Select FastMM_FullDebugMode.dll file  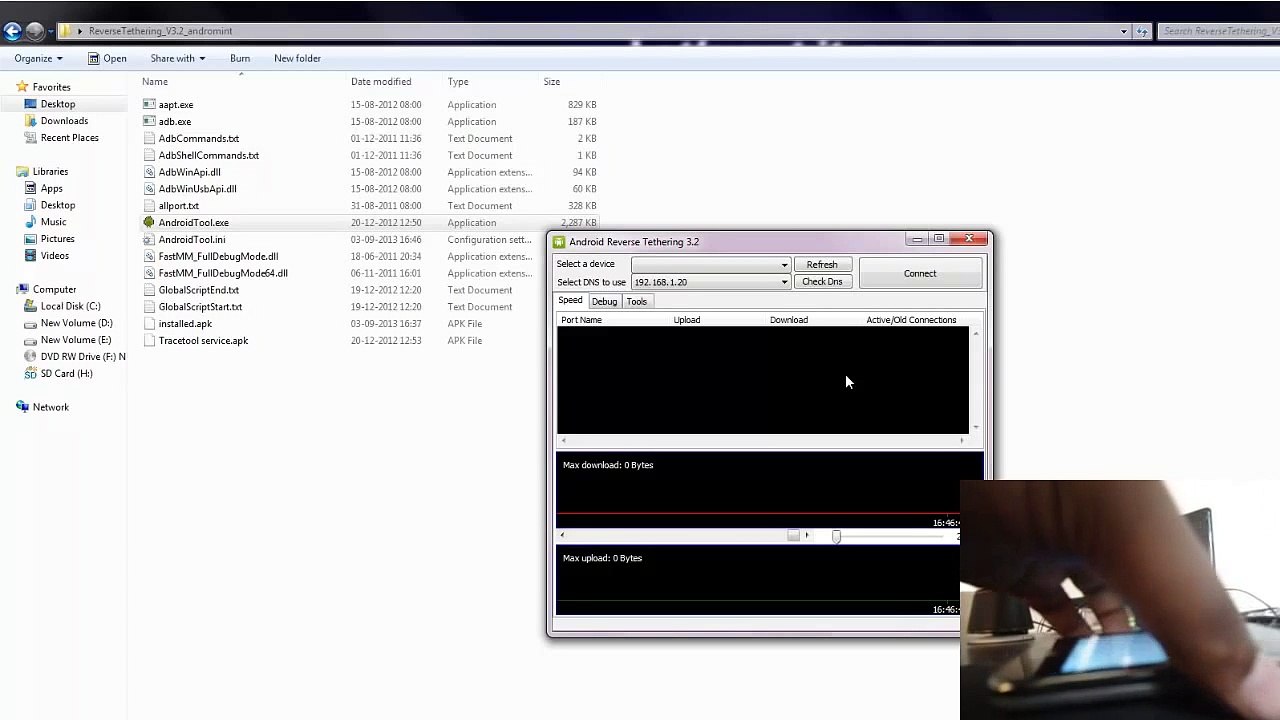(218, 256)
